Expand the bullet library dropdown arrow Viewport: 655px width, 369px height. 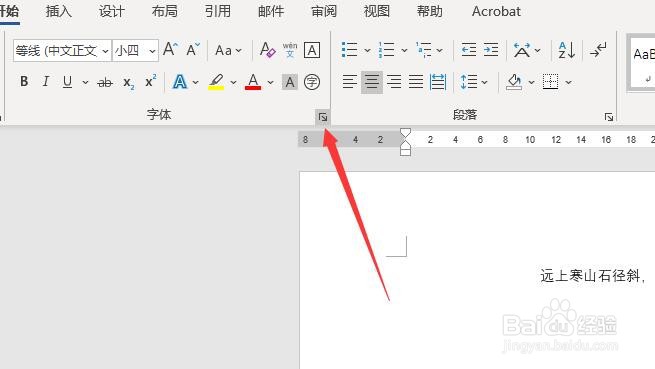click(367, 51)
